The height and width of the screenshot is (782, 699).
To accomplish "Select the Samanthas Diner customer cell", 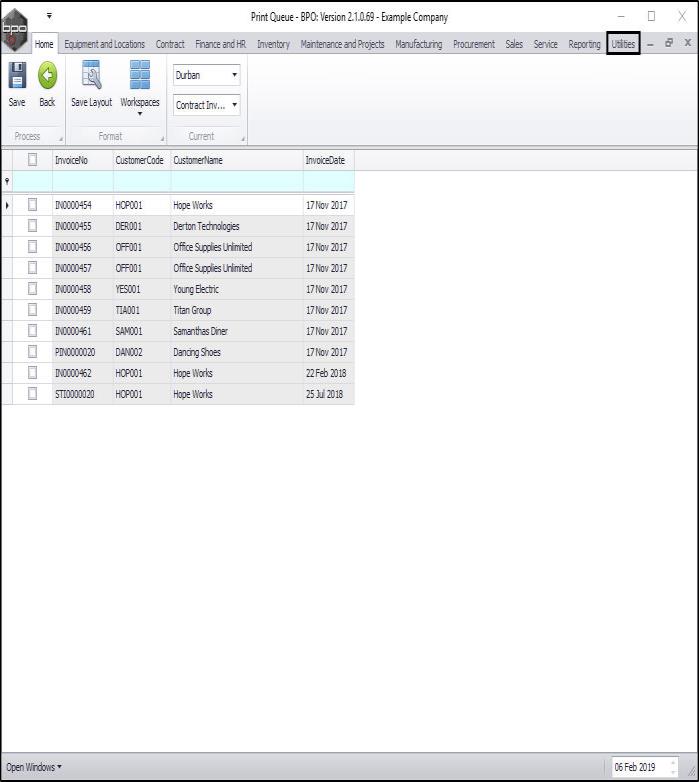I will point(237,331).
